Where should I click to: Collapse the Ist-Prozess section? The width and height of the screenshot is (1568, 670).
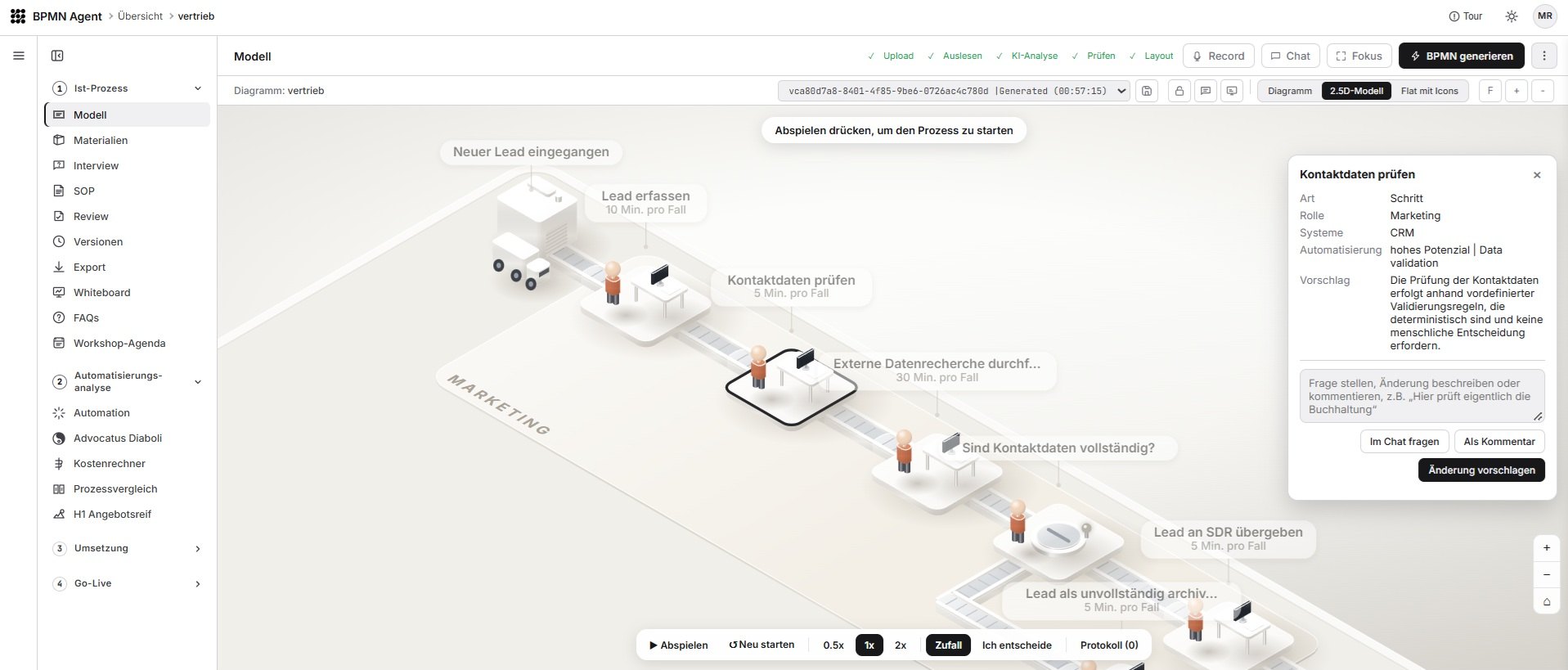tap(198, 88)
